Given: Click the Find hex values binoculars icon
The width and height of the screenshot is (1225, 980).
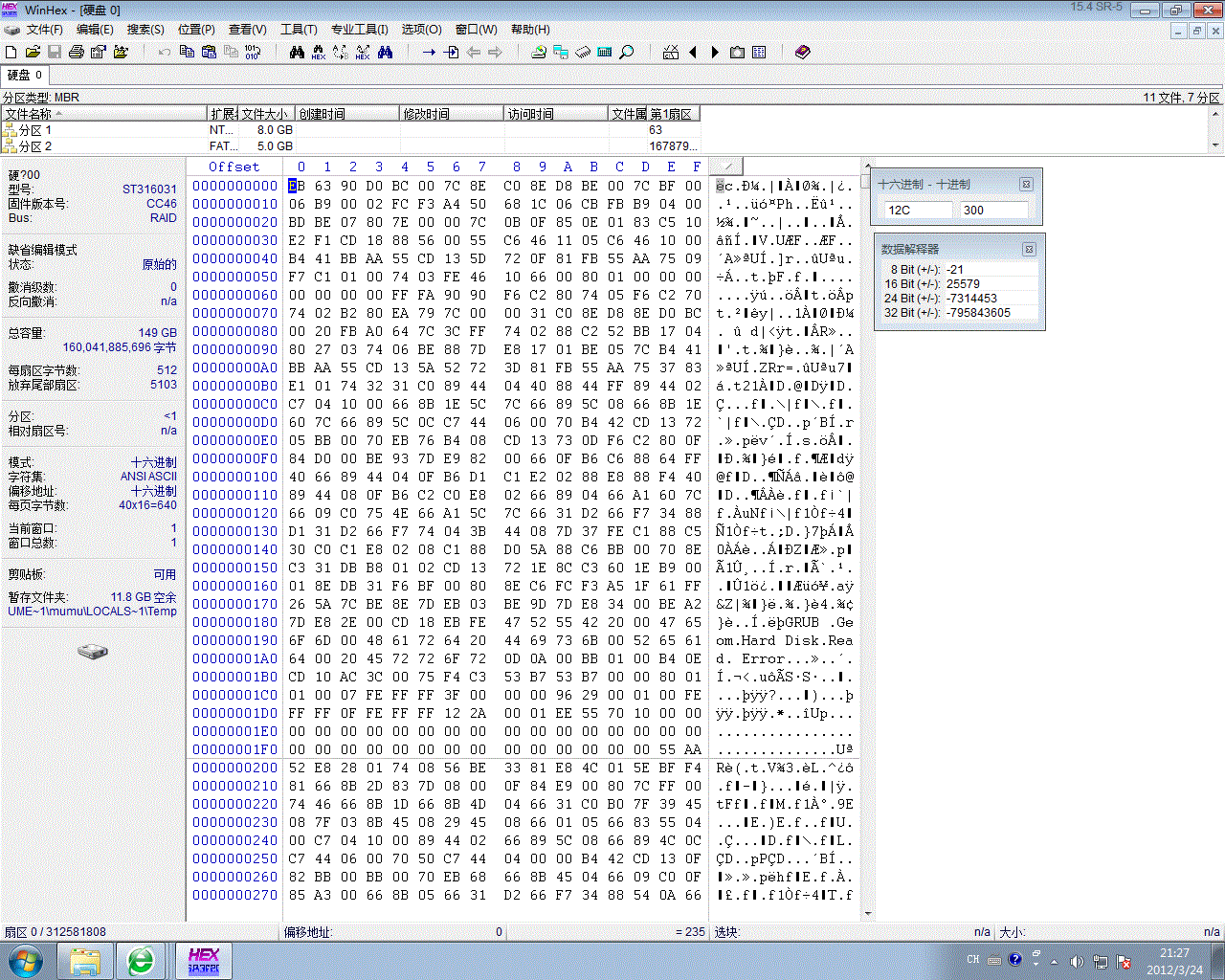Looking at the screenshot, I should [319, 52].
